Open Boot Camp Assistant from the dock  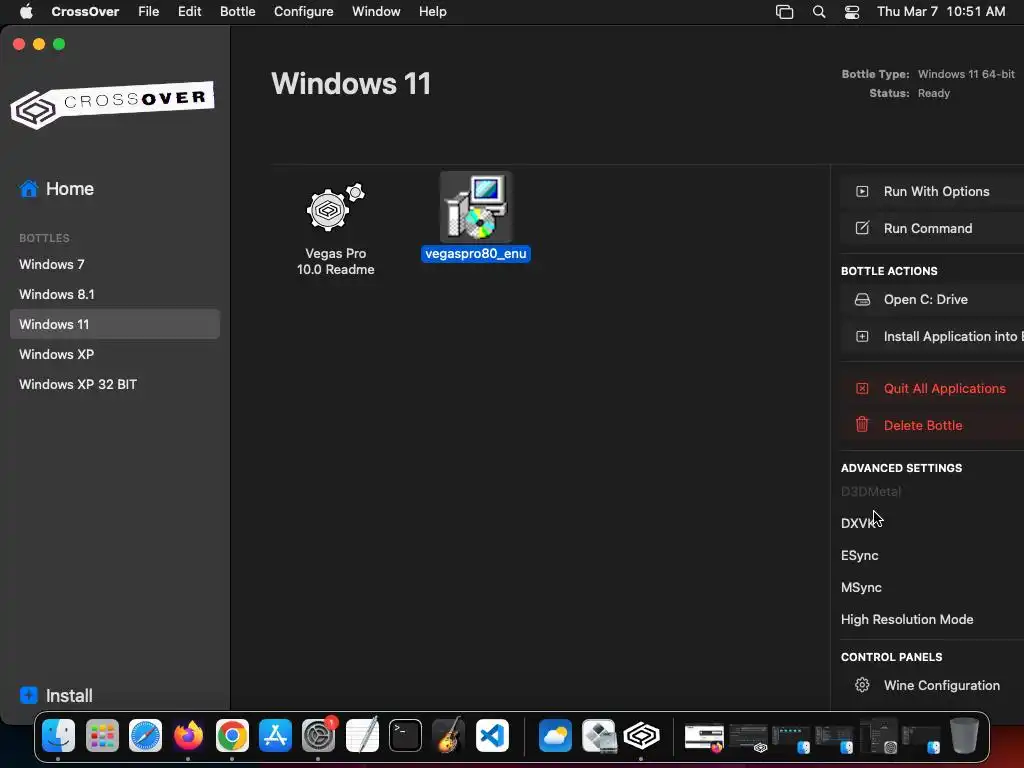(x=598, y=736)
